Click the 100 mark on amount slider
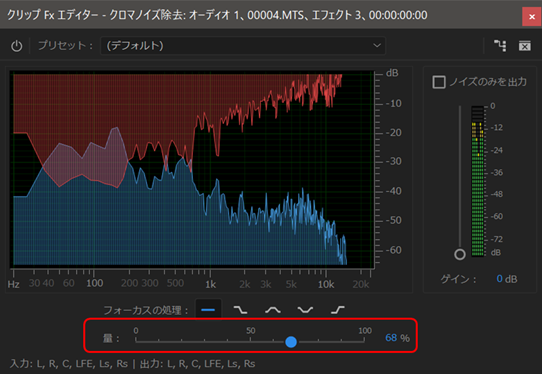The width and height of the screenshot is (542, 374). click(365, 330)
